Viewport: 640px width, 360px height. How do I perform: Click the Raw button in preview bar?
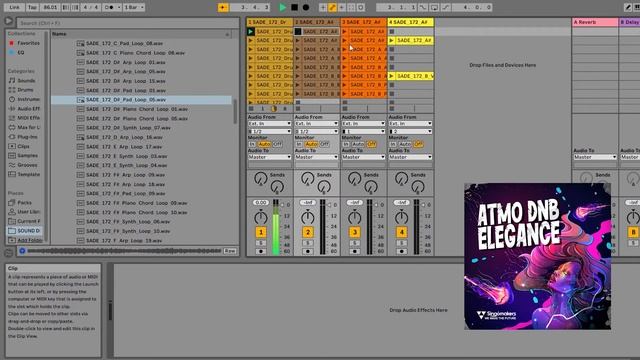point(230,251)
